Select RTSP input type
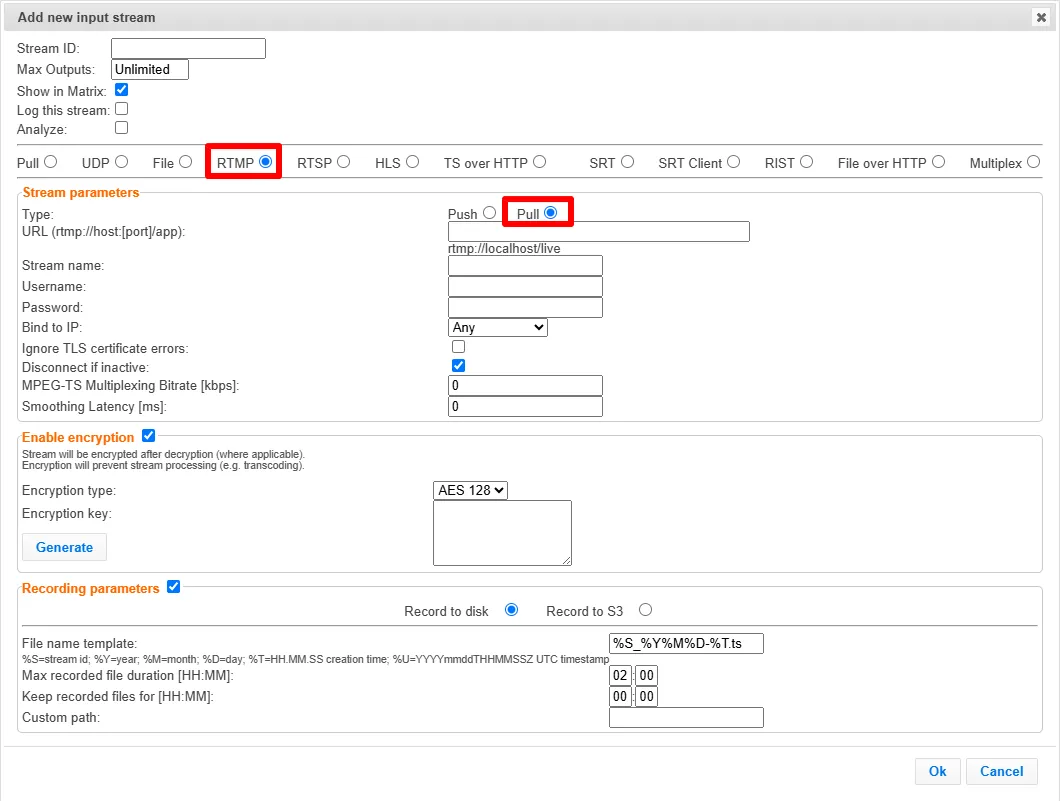Viewport: 1060px width, 801px height. 344,162
